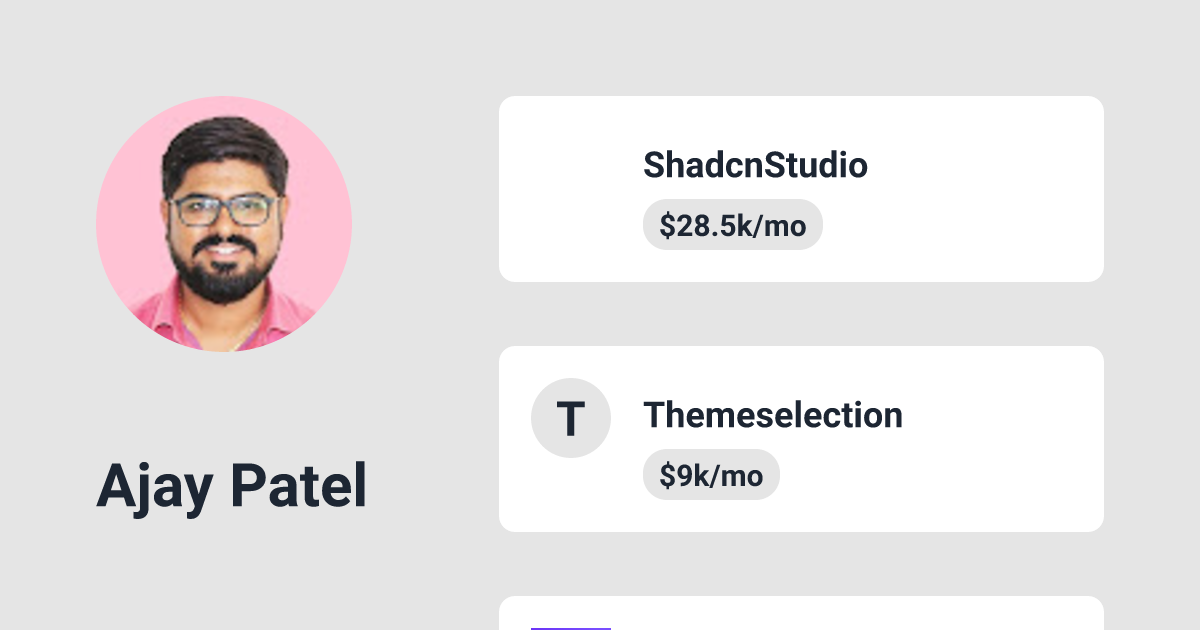Open the Themeselection product title

coord(772,415)
